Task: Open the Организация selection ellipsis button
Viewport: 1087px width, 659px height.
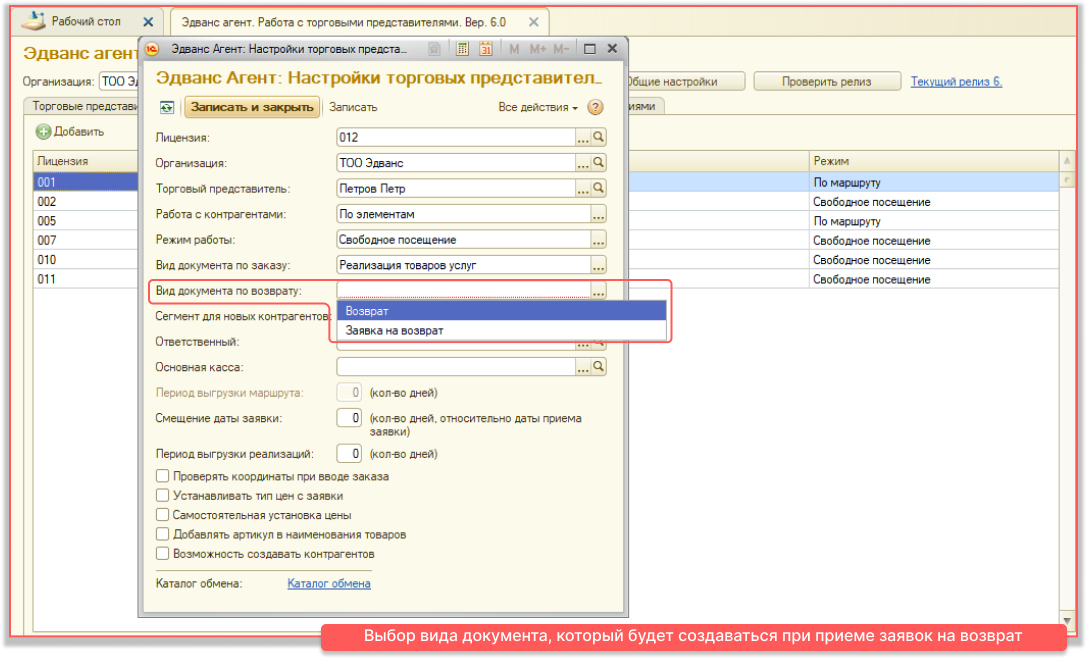Action: click(583, 163)
